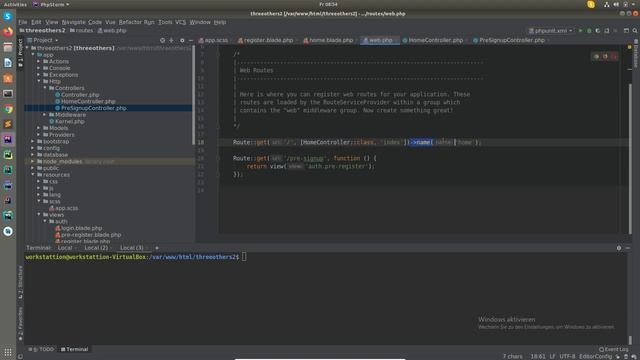Open the Project view dropdown
The height and width of the screenshot is (360, 640).
point(42,40)
